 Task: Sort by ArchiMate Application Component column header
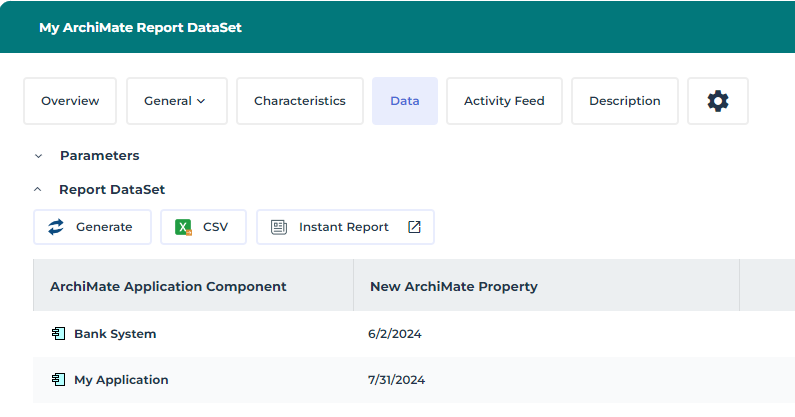168,287
